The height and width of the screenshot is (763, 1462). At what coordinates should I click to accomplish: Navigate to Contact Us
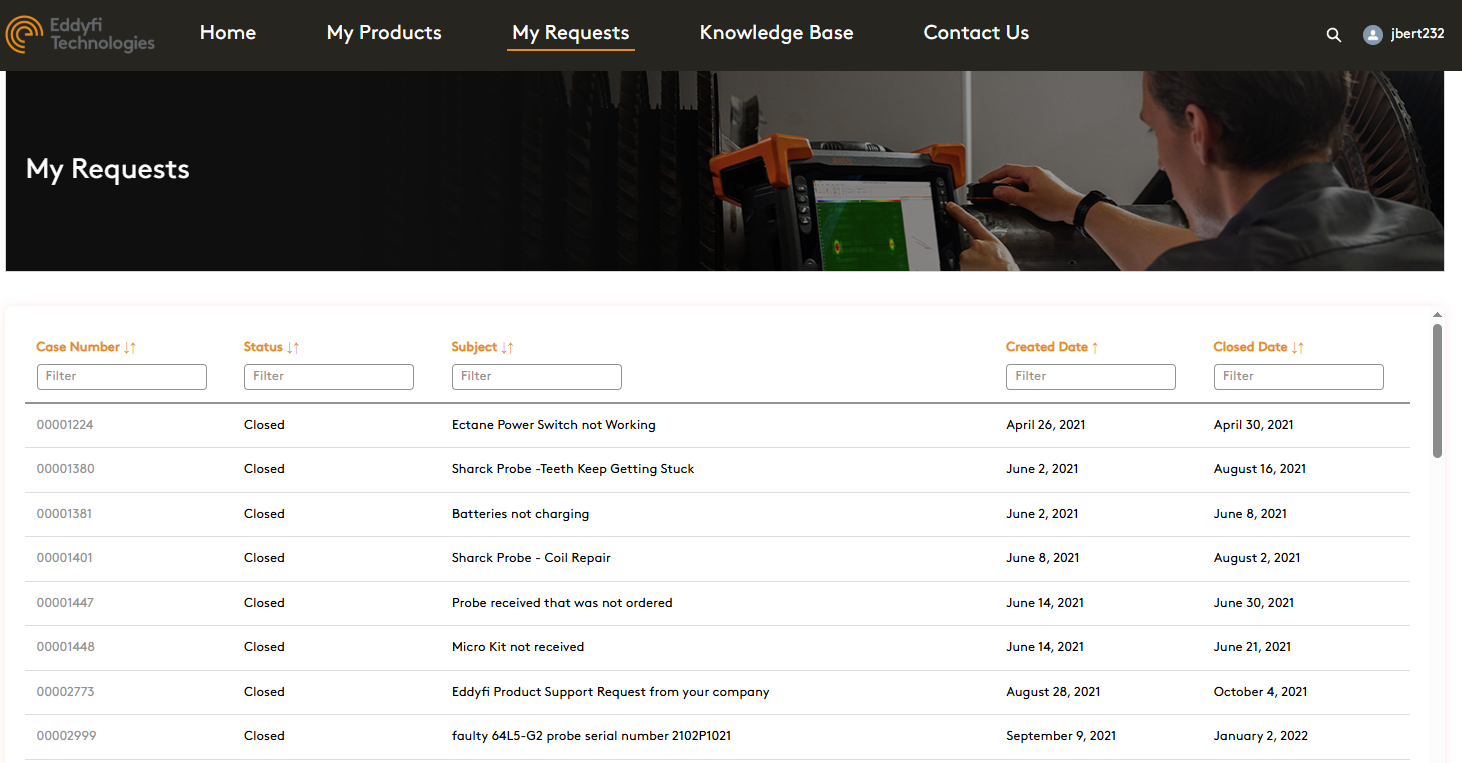click(976, 33)
